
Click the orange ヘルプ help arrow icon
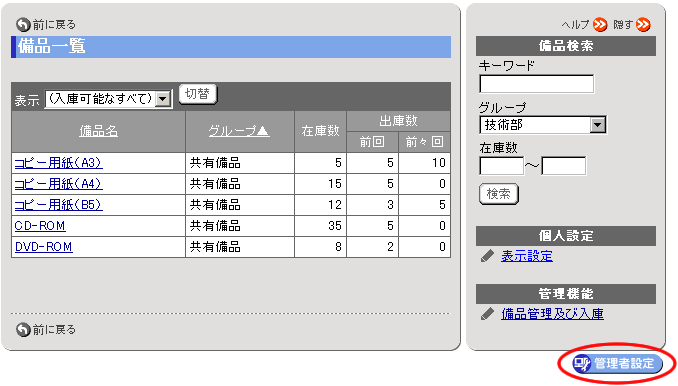(600, 25)
